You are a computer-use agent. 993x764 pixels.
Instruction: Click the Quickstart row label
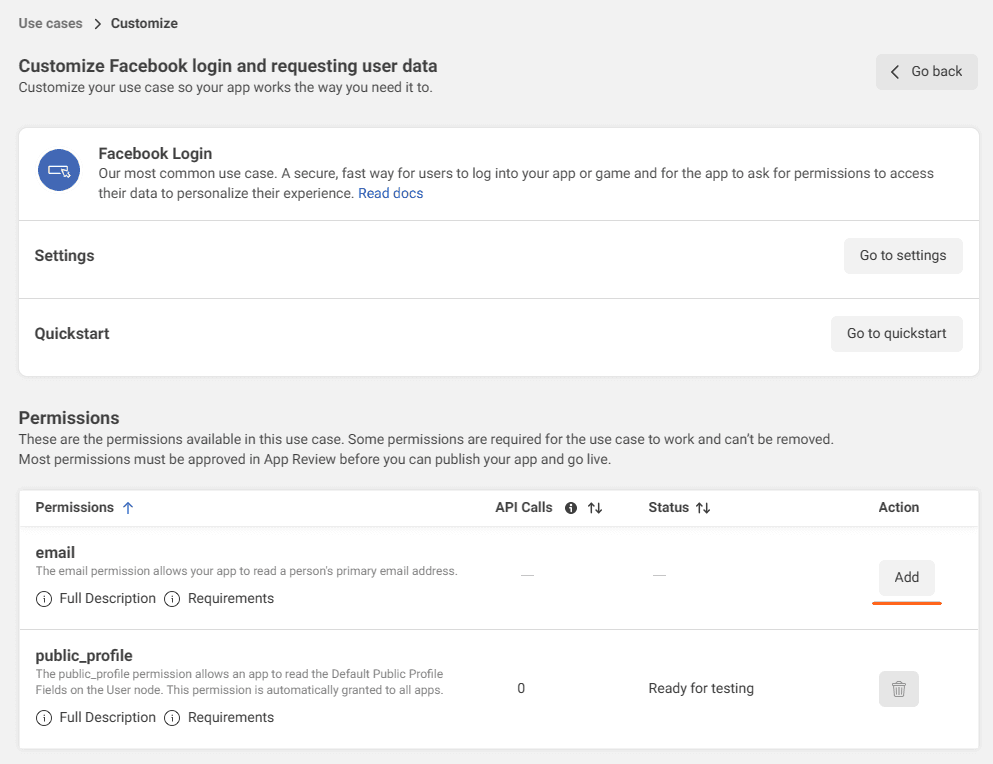pos(72,334)
